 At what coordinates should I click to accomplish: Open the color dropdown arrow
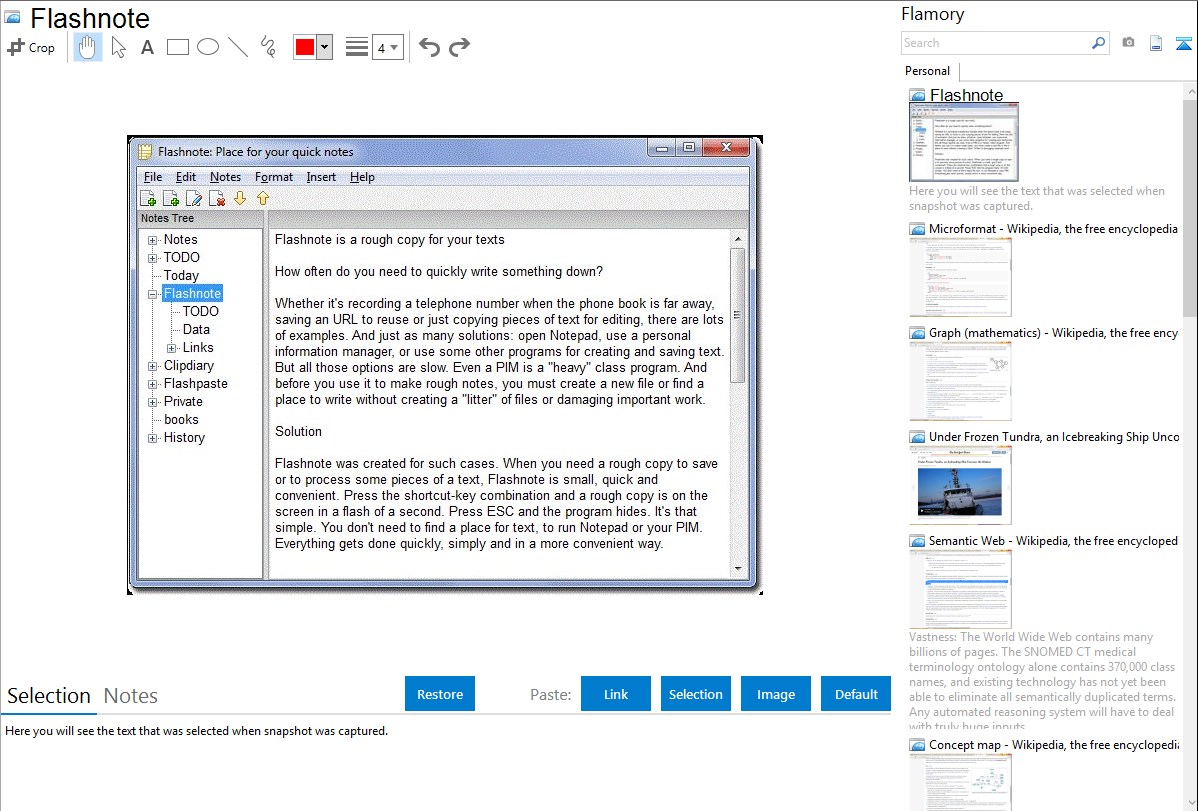point(324,47)
